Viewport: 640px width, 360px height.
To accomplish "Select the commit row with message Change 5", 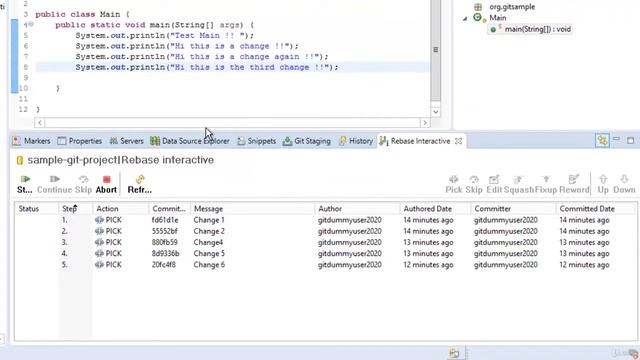I will pos(326,253).
